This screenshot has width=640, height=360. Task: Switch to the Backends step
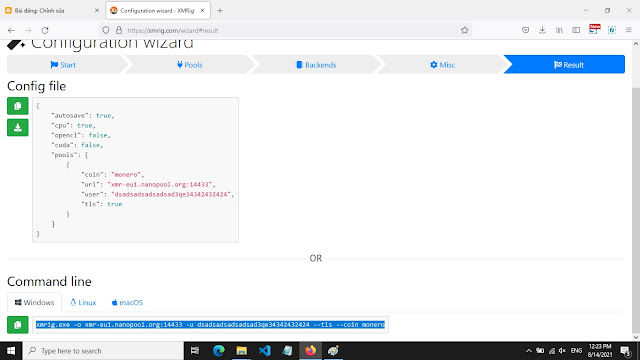click(x=316, y=65)
